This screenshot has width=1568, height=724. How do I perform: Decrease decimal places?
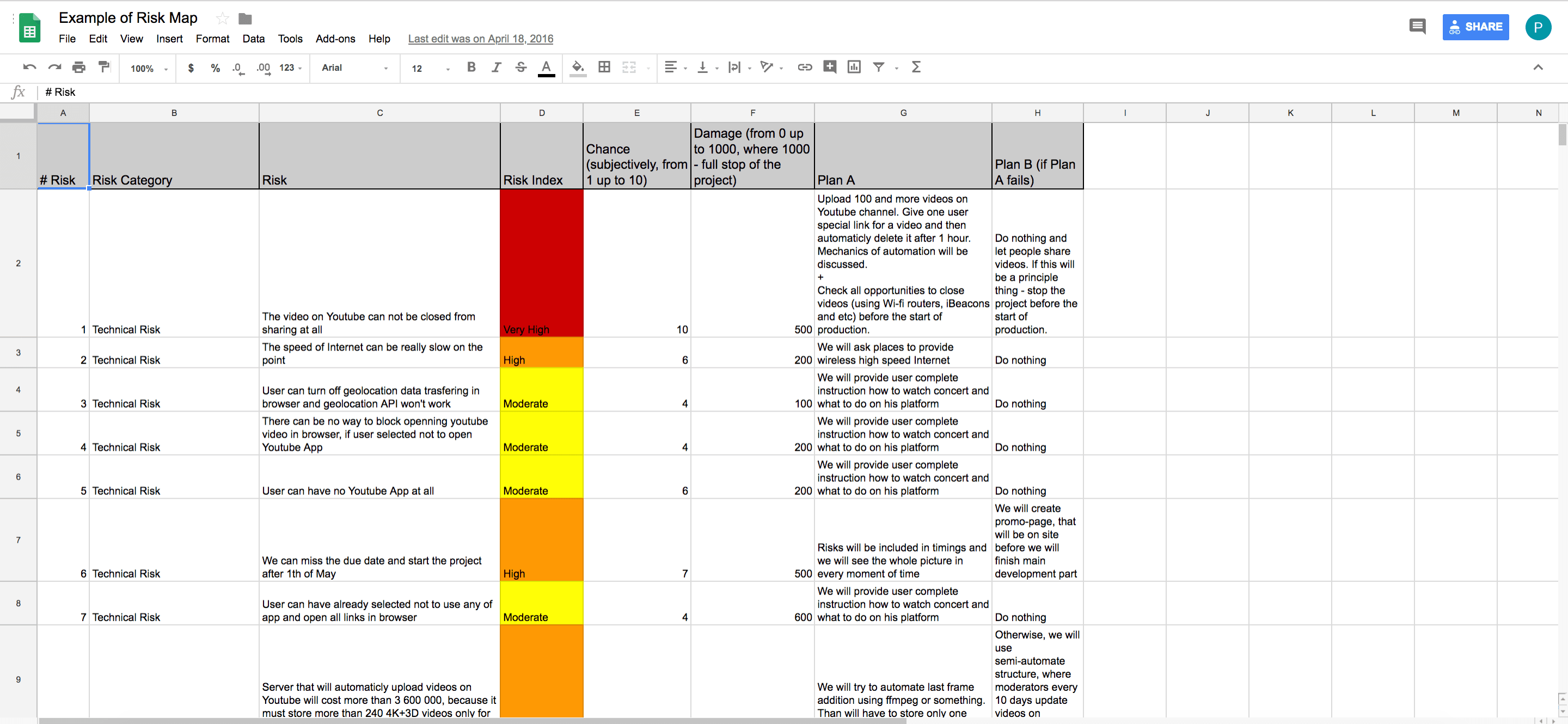coord(238,68)
